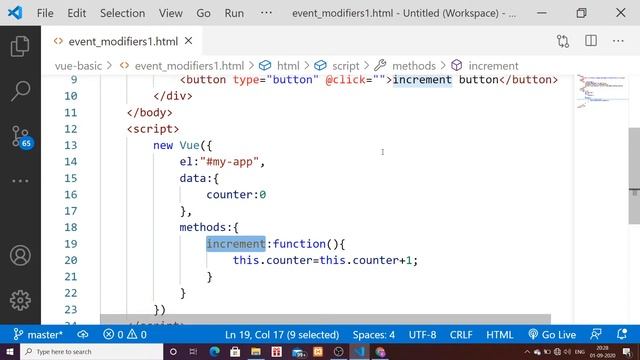This screenshot has width=640, height=360.
Task: Click the vertical editor scrollbar thumb
Action: pos(634,176)
